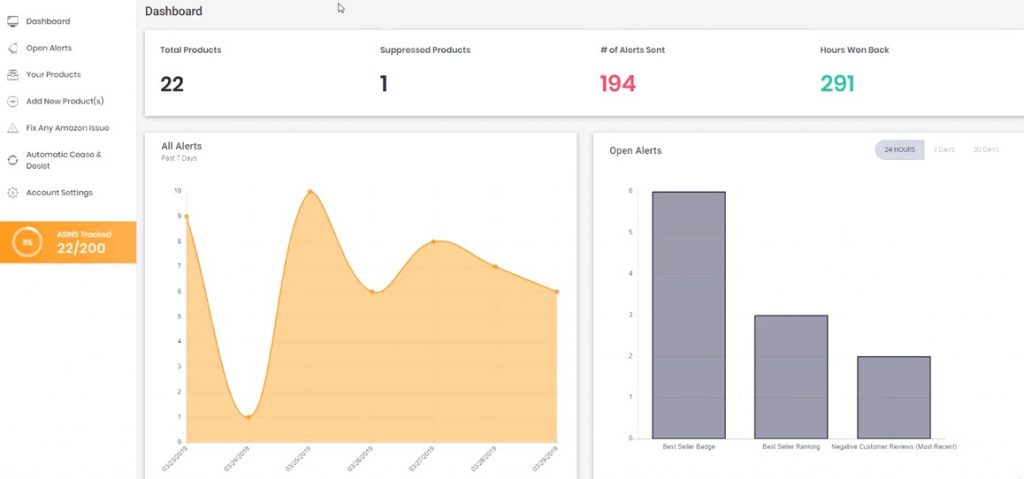
Task: Click the Dashboard monitor icon in sidebar
Action: 12,22
